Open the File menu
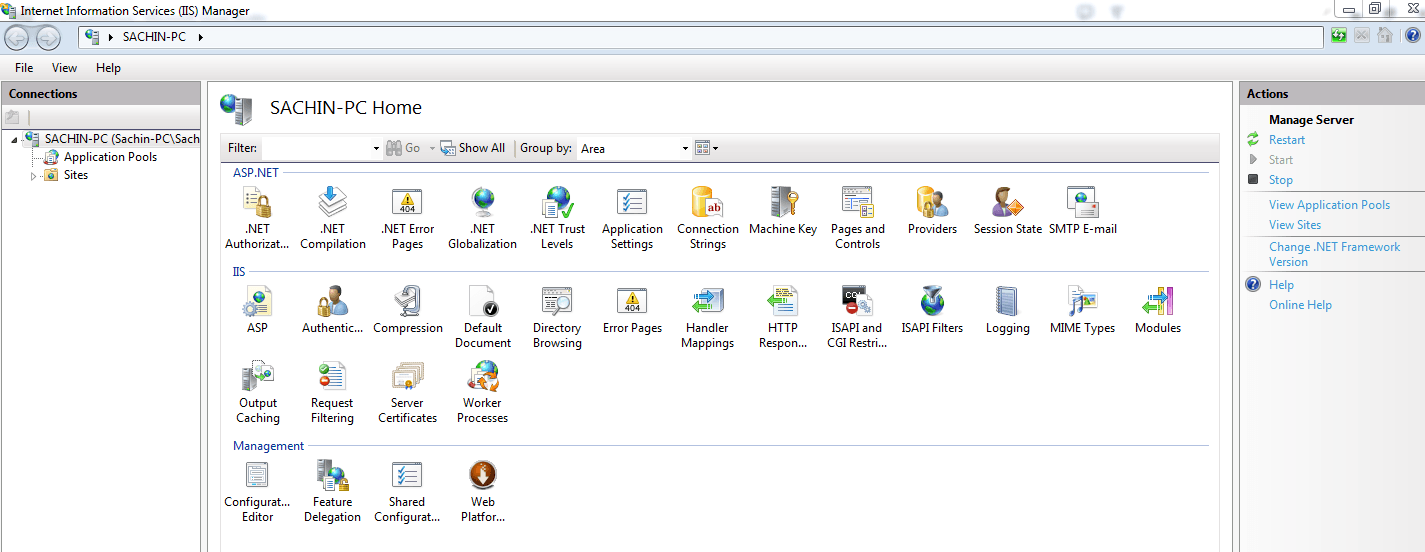 pyautogui.click(x=24, y=68)
